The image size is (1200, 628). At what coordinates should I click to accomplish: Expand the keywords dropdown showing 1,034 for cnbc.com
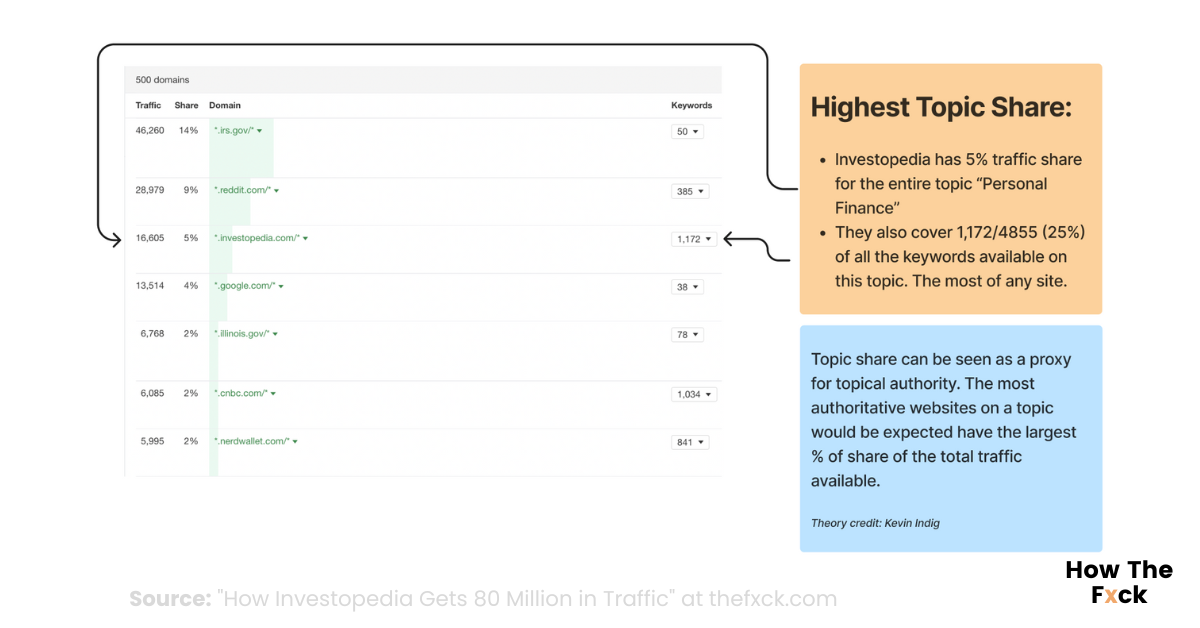pyautogui.click(x=694, y=394)
